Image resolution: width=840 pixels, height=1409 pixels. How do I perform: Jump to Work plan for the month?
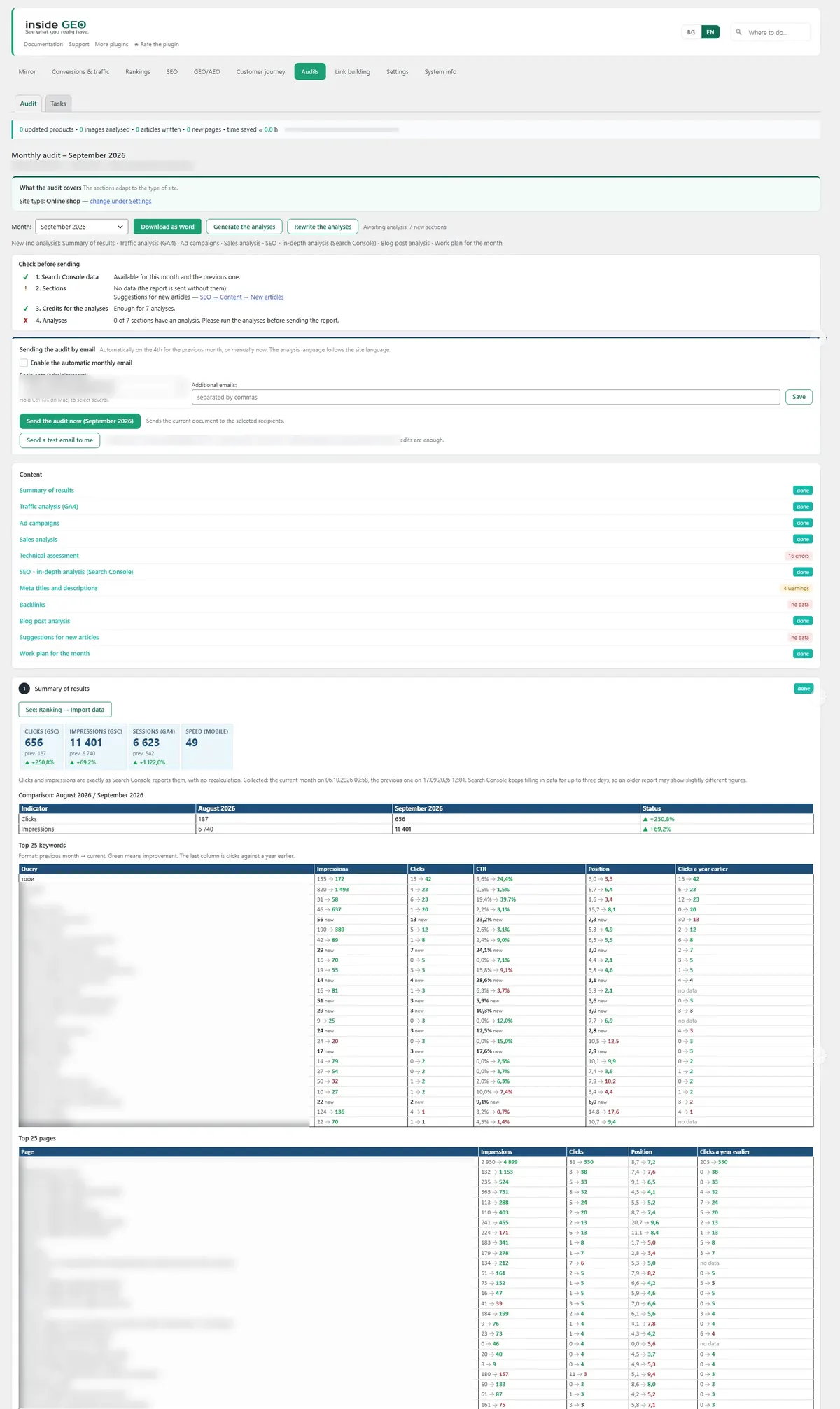point(55,654)
